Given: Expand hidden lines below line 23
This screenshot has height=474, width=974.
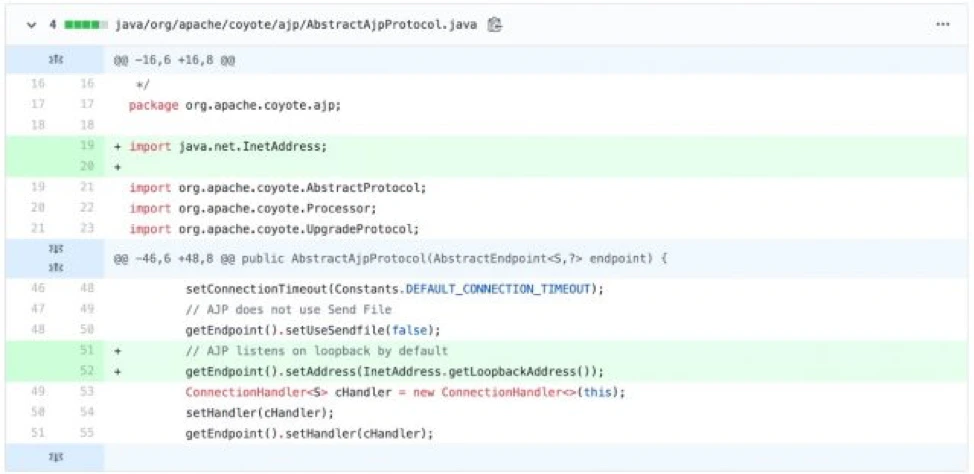Looking at the screenshot, I should pyautogui.click(x=55, y=252).
